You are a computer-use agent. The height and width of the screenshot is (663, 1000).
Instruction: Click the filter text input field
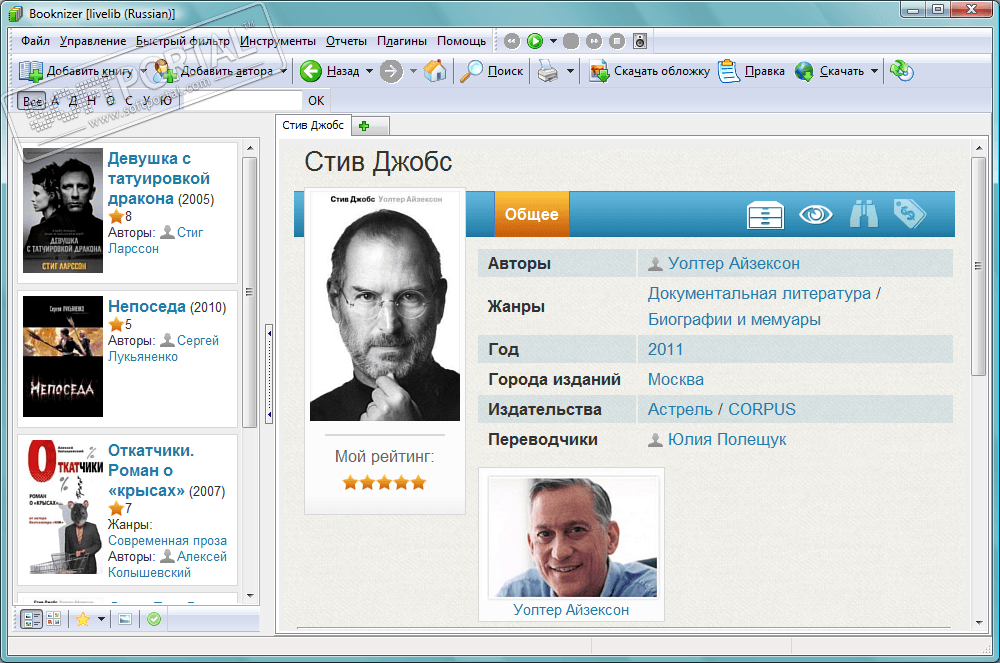[x=240, y=101]
